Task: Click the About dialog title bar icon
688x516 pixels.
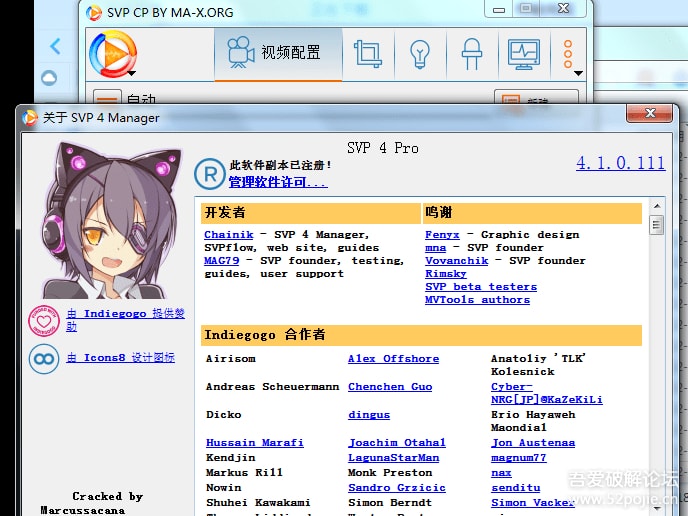Action: click(x=30, y=118)
